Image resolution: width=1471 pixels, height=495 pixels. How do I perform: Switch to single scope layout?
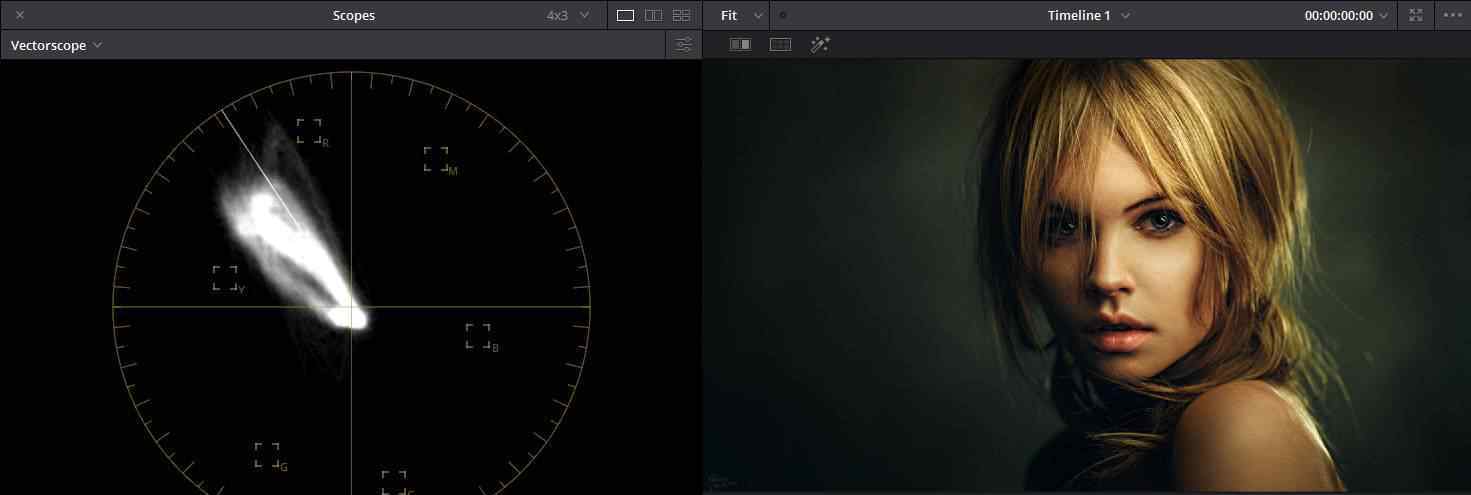click(x=625, y=15)
